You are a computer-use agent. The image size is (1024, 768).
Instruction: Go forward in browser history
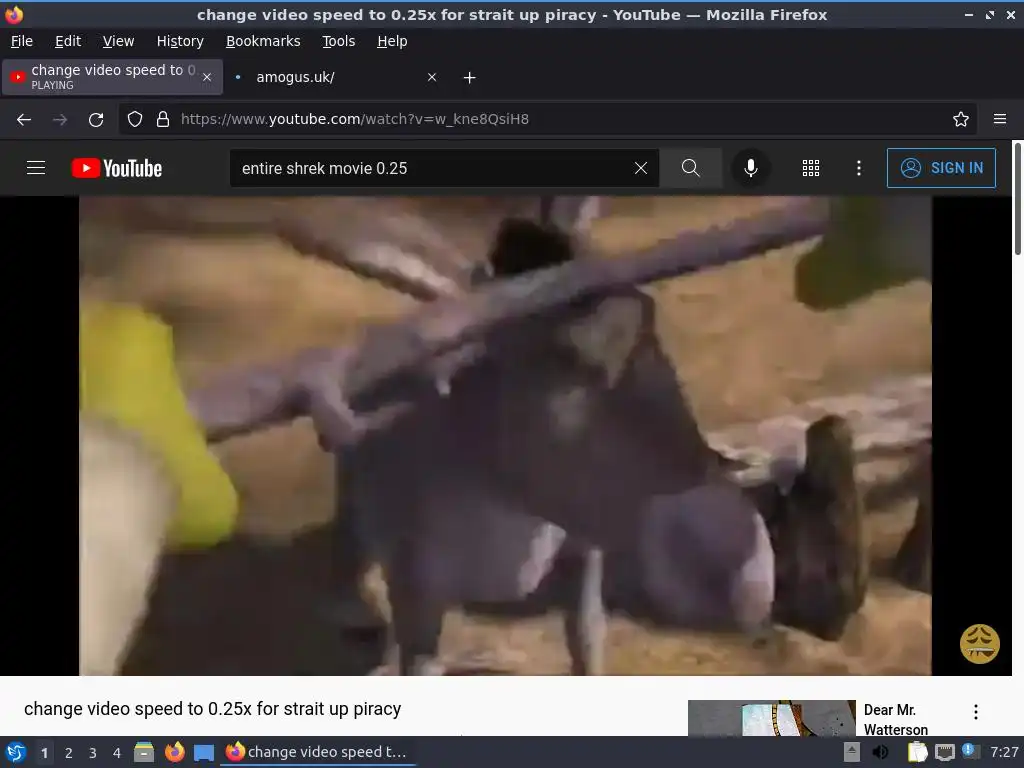click(x=60, y=119)
